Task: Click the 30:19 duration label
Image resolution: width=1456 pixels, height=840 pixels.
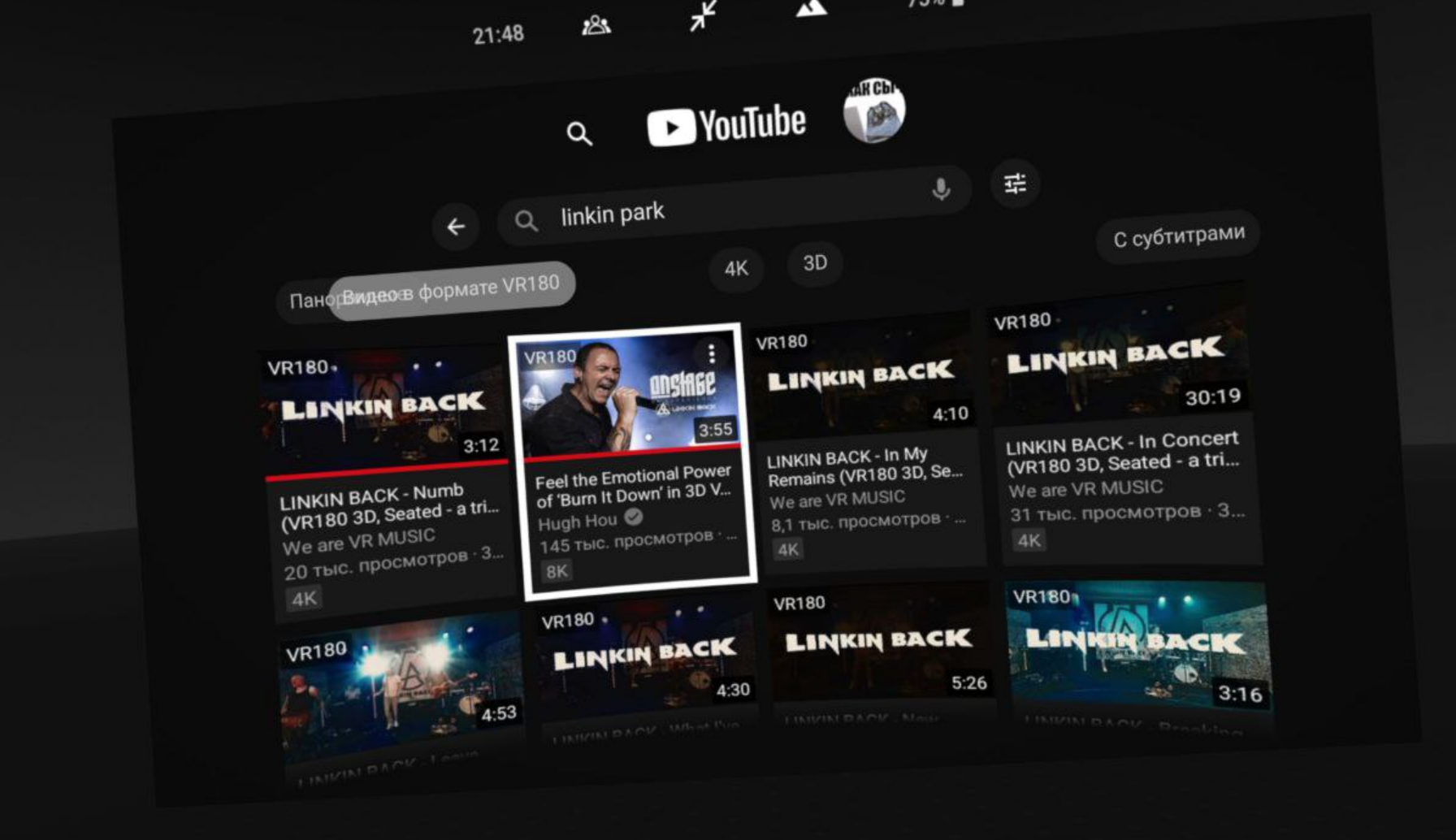Action: tap(1212, 397)
